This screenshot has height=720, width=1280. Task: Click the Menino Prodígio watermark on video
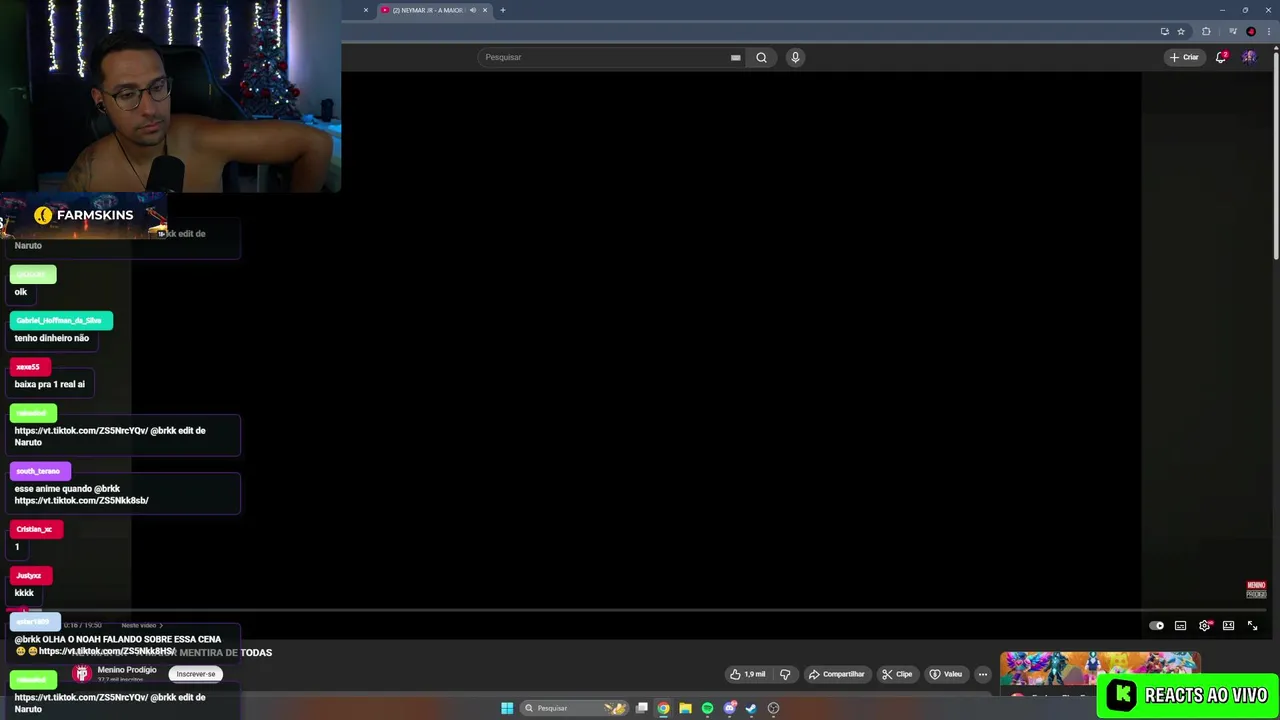point(1256,590)
